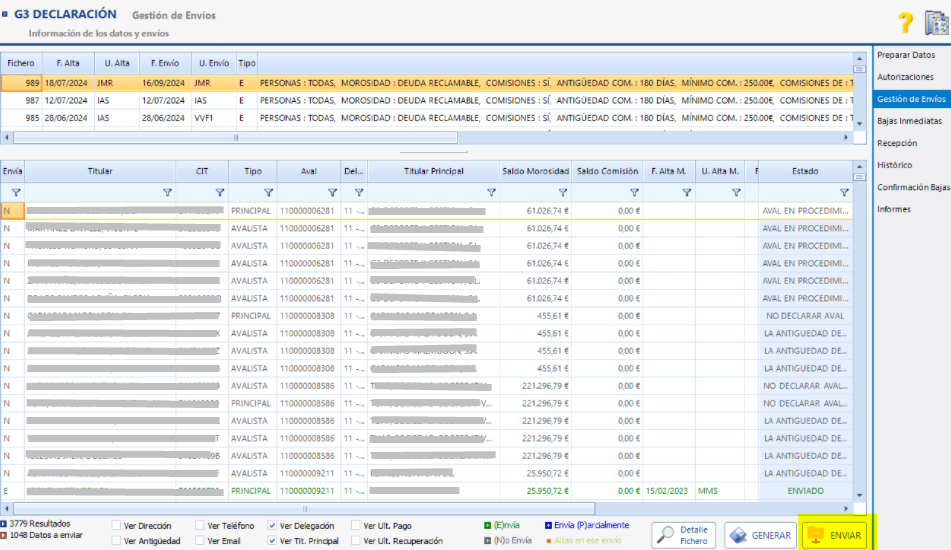Toggle the Ver Ult. Recuperación checkbox
The image size is (951, 550).
(x=357, y=541)
